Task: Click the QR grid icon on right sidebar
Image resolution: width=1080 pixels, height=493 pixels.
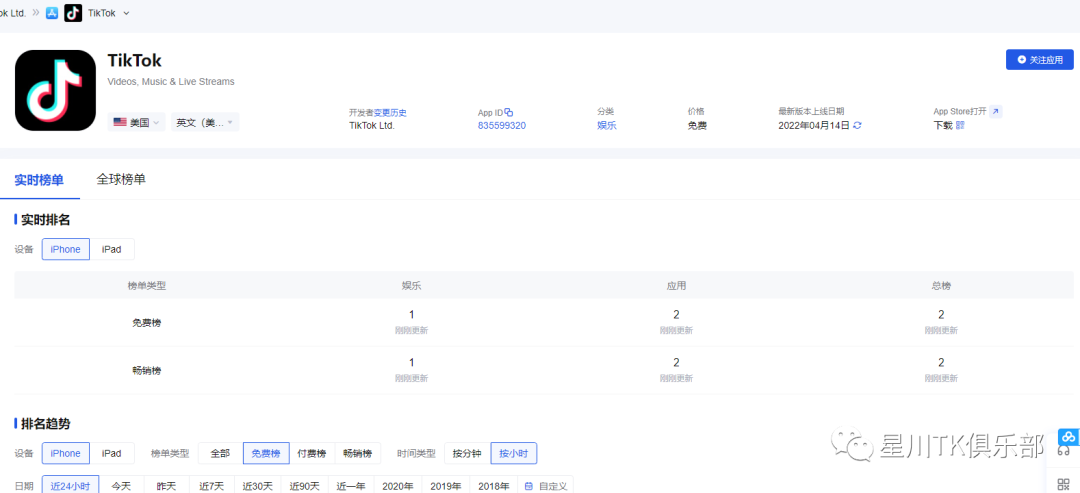Action: 1065,484
